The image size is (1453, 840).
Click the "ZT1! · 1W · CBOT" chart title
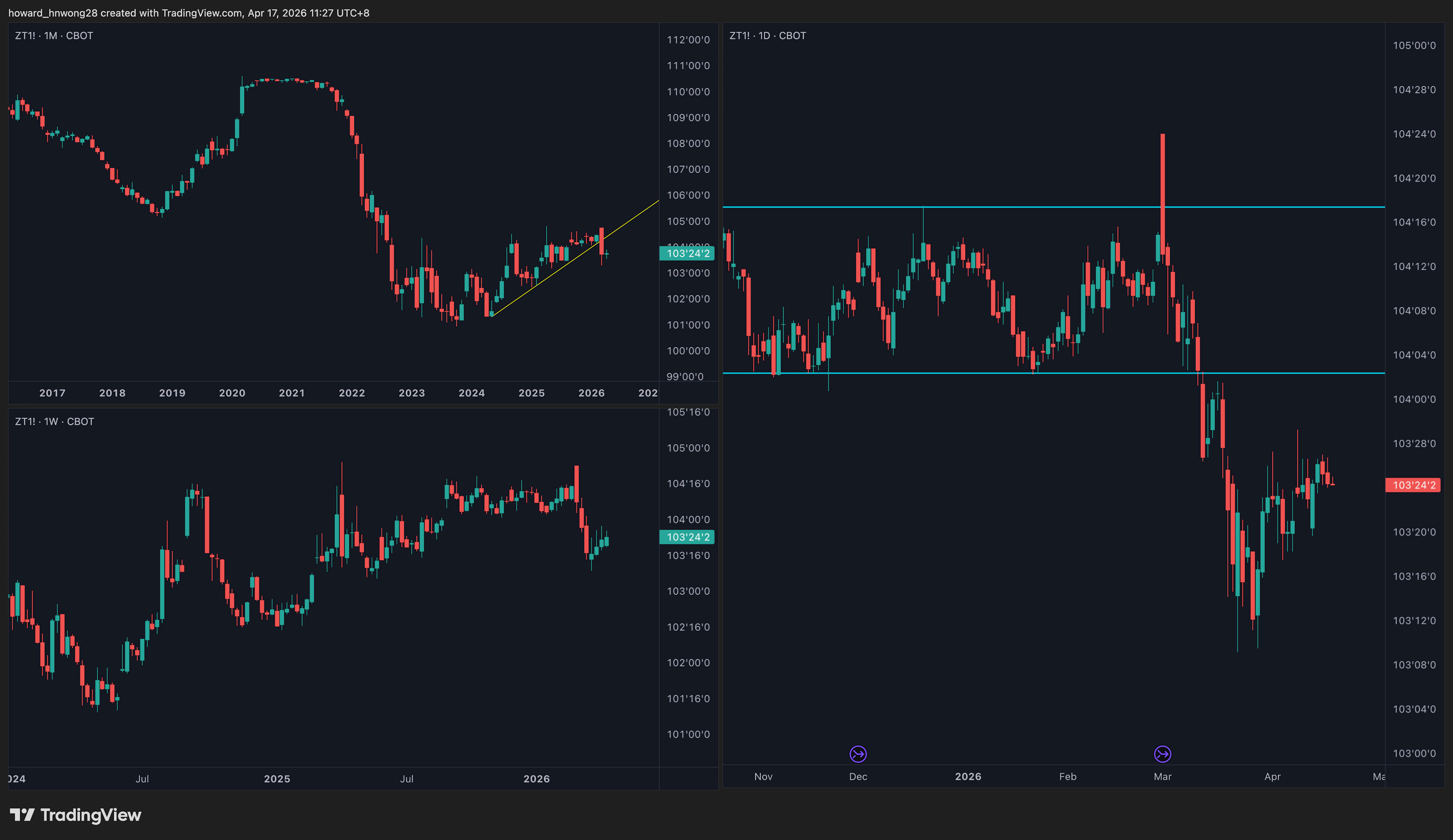55,422
